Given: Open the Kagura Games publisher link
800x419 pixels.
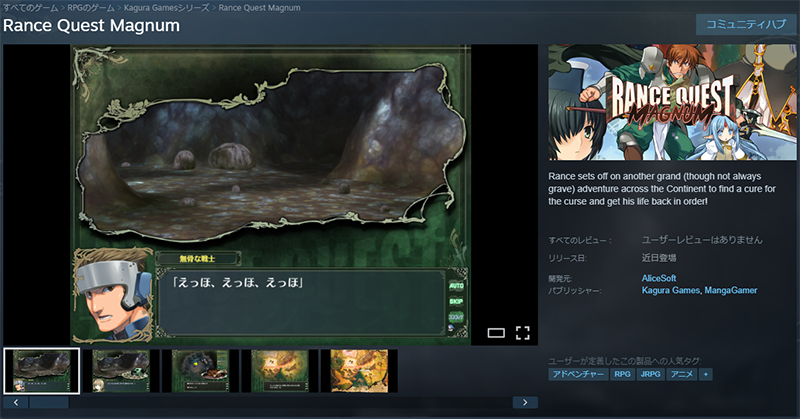Looking at the screenshot, I should pyautogui.click(x=672, y=290).
